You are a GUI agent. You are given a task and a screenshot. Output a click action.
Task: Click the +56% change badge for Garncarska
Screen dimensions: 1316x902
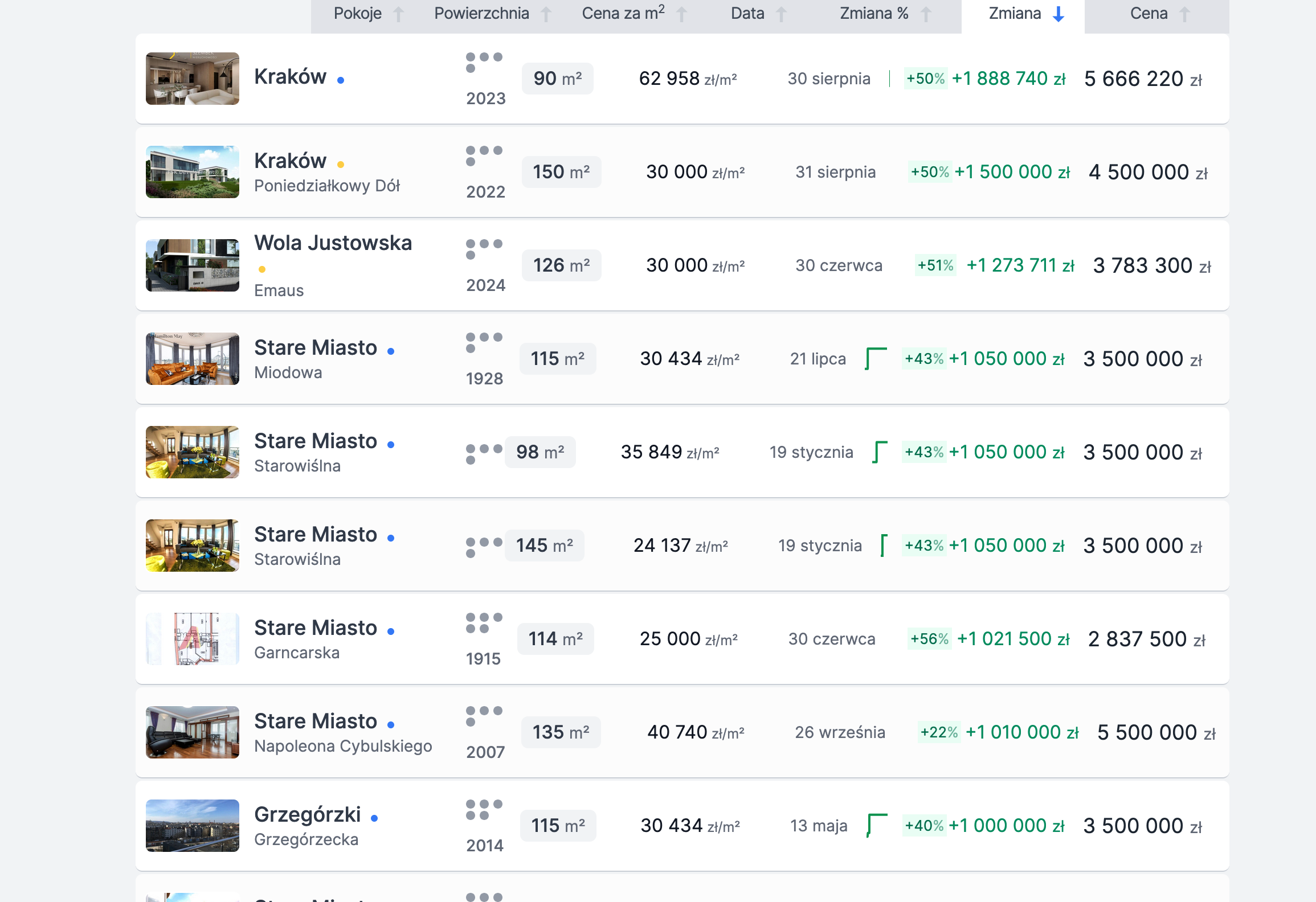pyautogui.click(x=929, y=639)
